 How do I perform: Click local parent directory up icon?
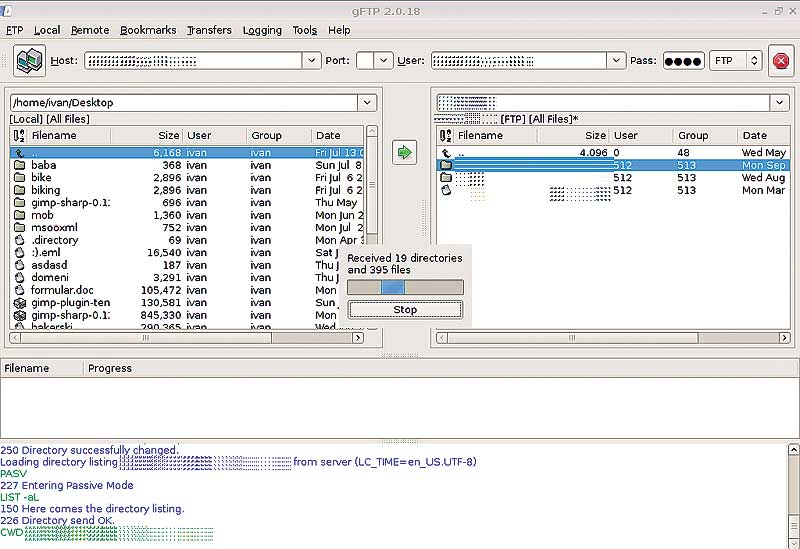click(x=19, y=153)
